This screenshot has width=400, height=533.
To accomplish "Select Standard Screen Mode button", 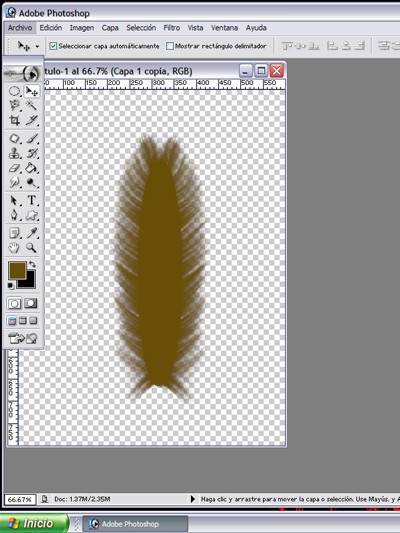I will click(x=12, y=321).
